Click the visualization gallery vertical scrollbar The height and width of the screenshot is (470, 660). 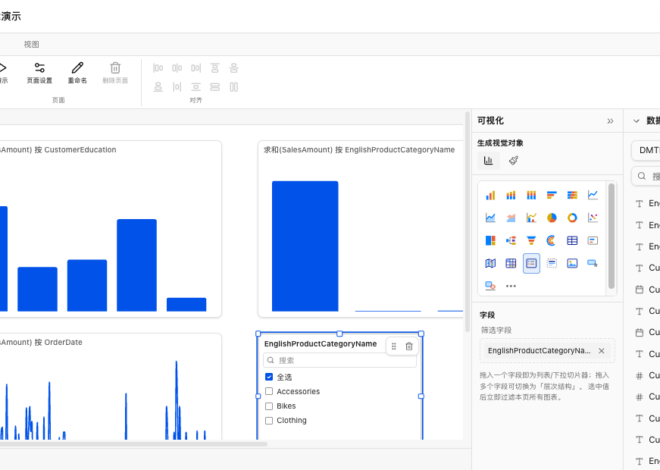(x=611, y=236)
